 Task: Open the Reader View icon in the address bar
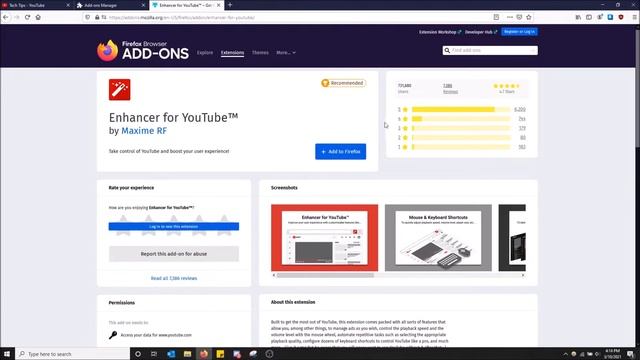point(496,17)
